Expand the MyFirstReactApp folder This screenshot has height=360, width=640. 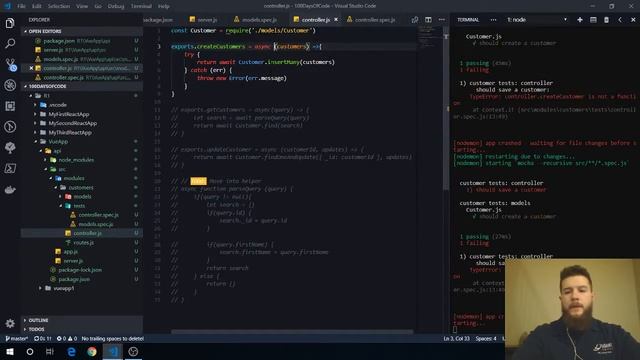point(69,114)
